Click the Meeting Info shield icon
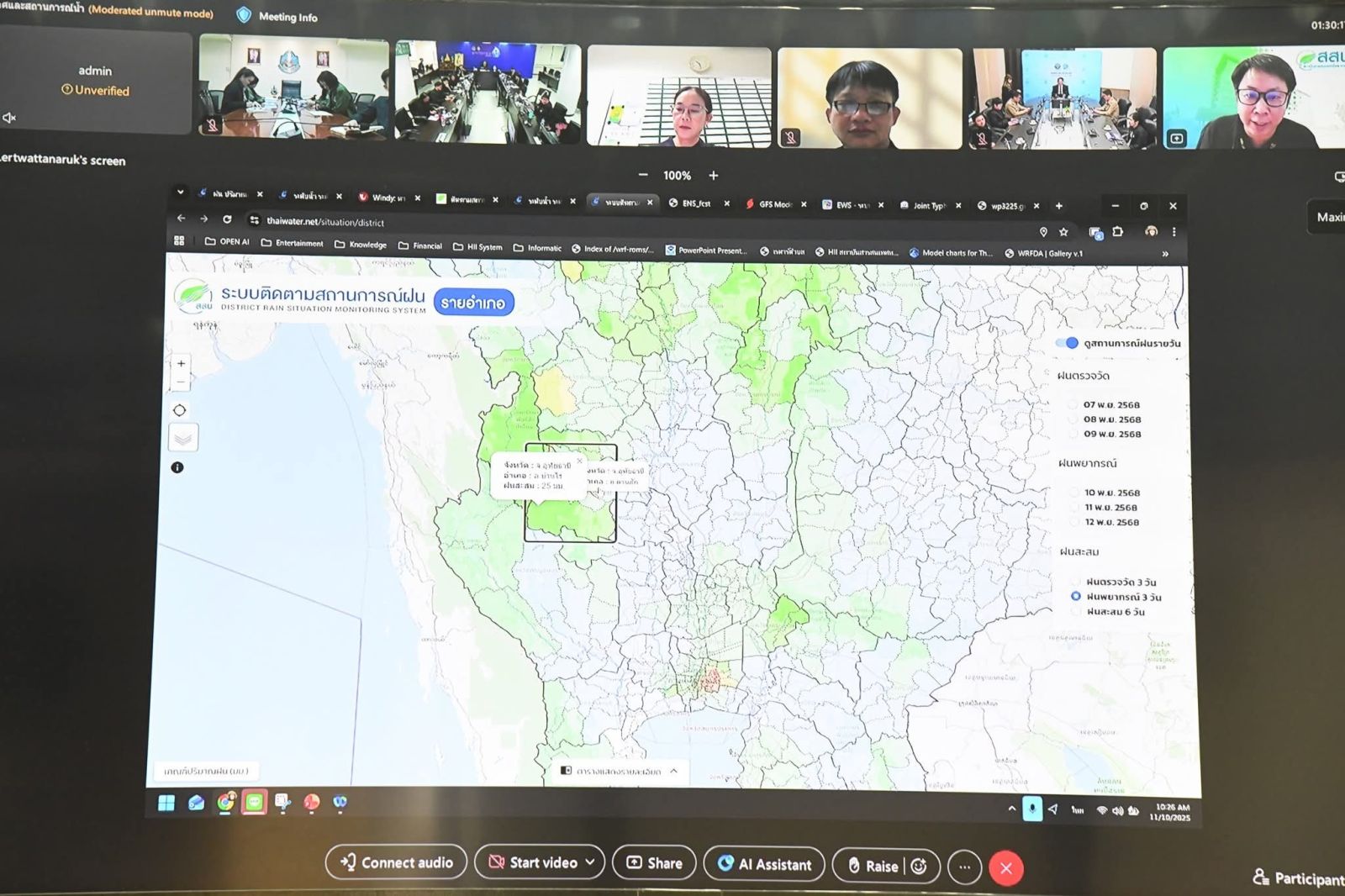1345x896 pixels. pyautogui.click(x=244, y=15)
